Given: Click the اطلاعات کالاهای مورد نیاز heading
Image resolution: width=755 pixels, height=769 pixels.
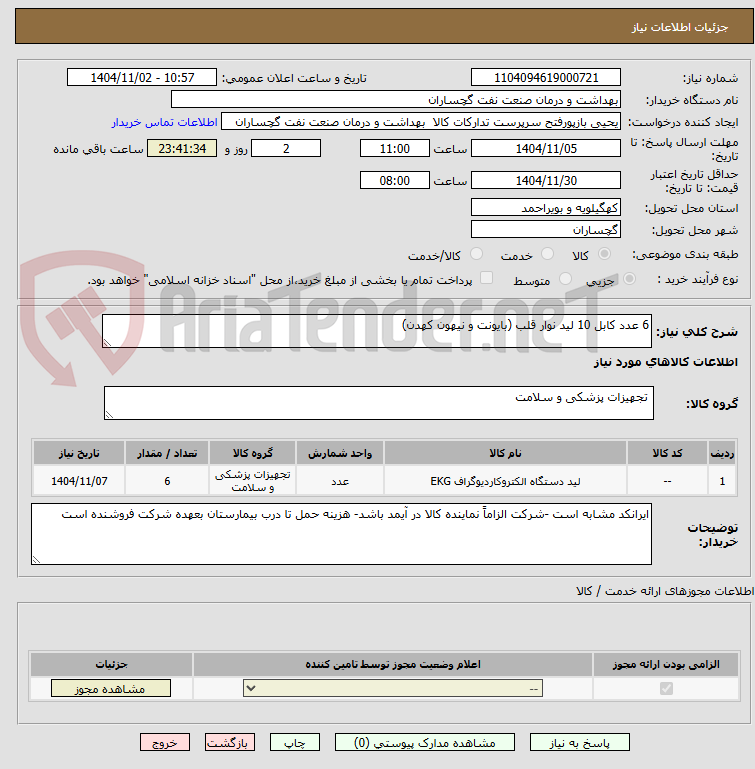Looking at the screenshot, I should coord(666,362).
